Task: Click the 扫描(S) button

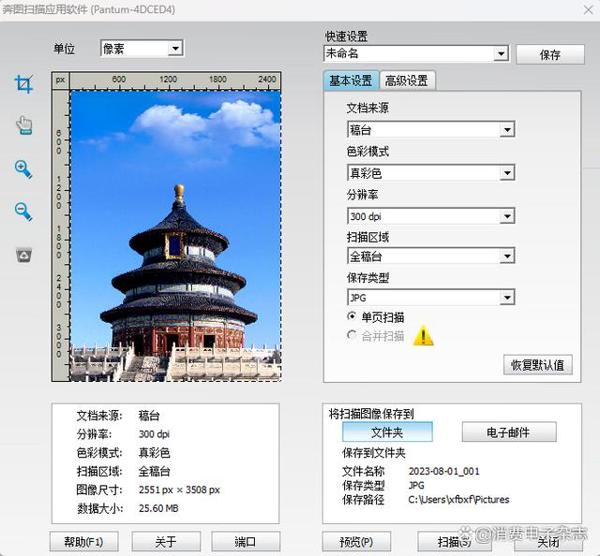Action: click(x=453, y=541)
